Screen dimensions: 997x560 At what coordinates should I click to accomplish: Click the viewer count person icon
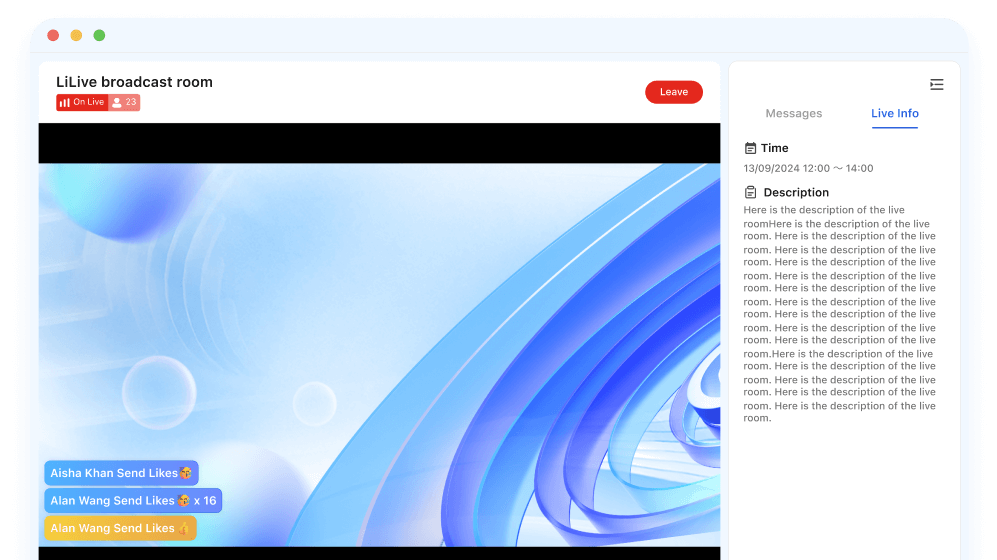(x=117, y=102)
